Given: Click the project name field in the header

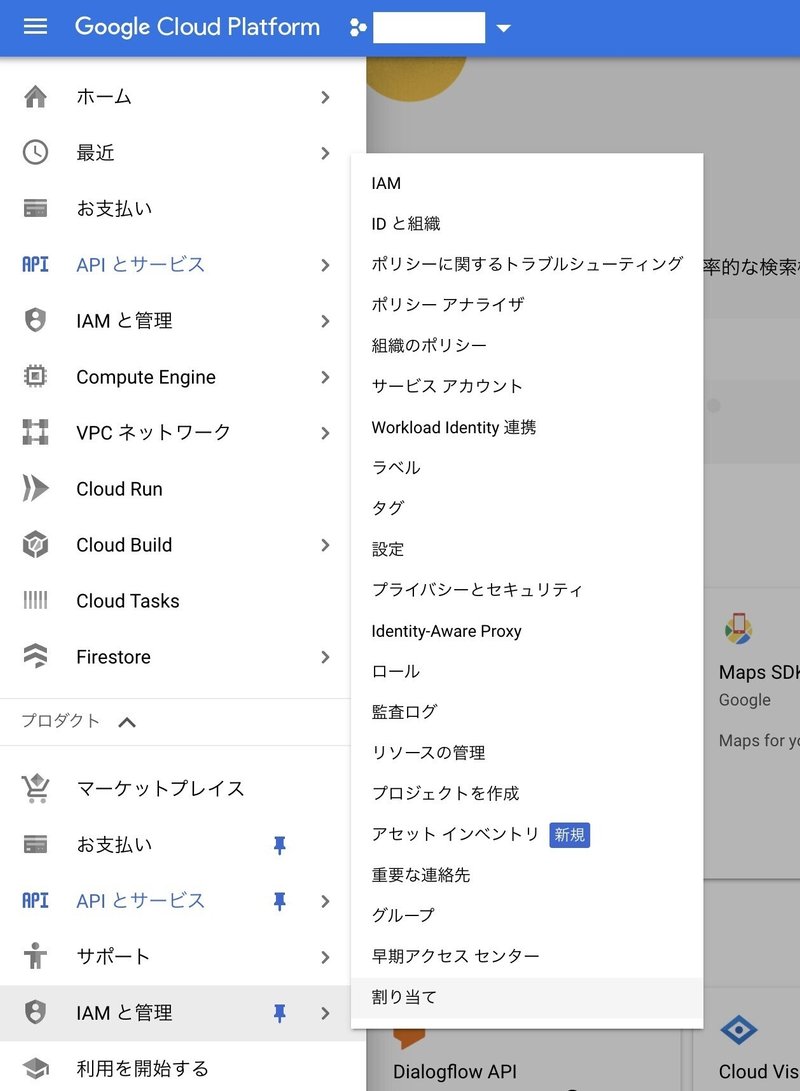Looking at the screenshot, I should 430,27.
